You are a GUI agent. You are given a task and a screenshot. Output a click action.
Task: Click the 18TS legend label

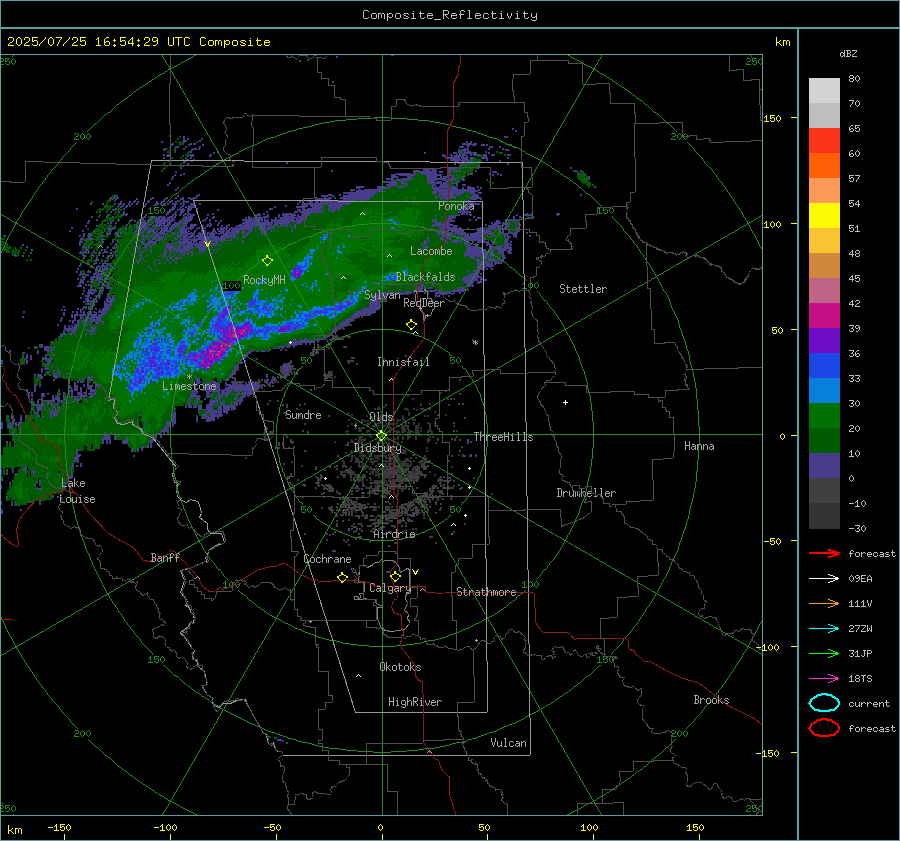tap(860, 679)
